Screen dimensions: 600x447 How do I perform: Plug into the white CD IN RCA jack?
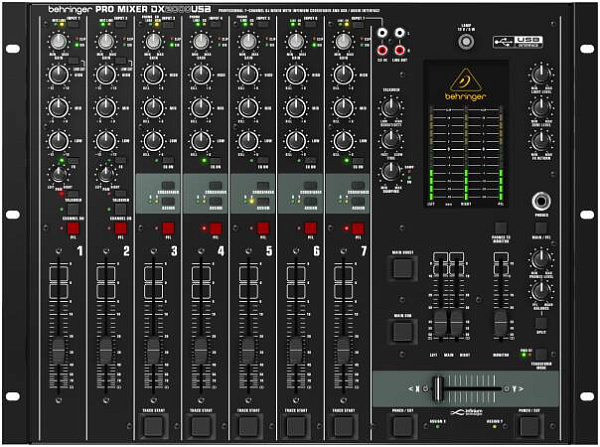[382, 33]
